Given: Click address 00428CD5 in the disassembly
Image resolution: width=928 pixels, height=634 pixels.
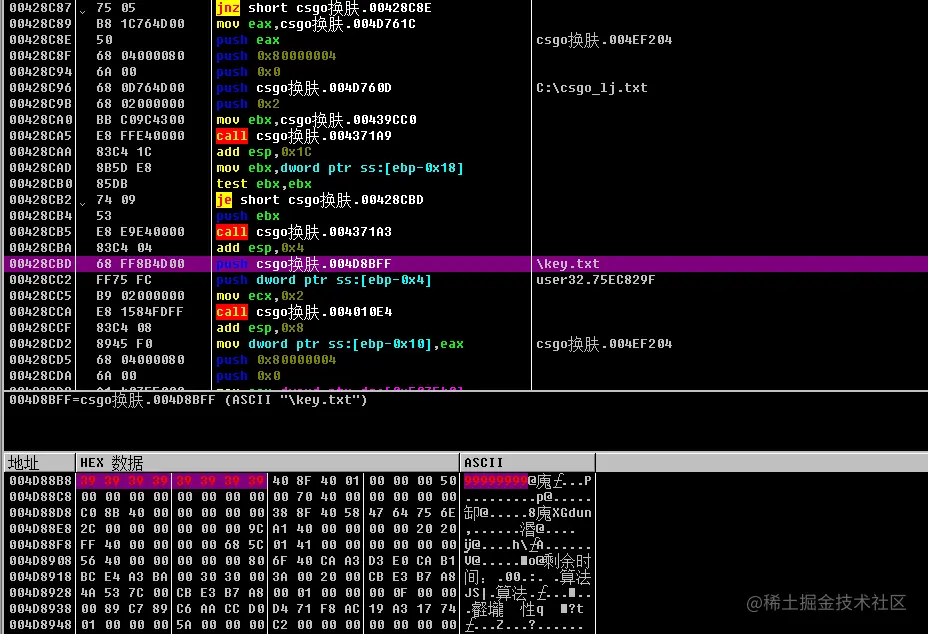Looking at the screenshot, I should 40,359.
